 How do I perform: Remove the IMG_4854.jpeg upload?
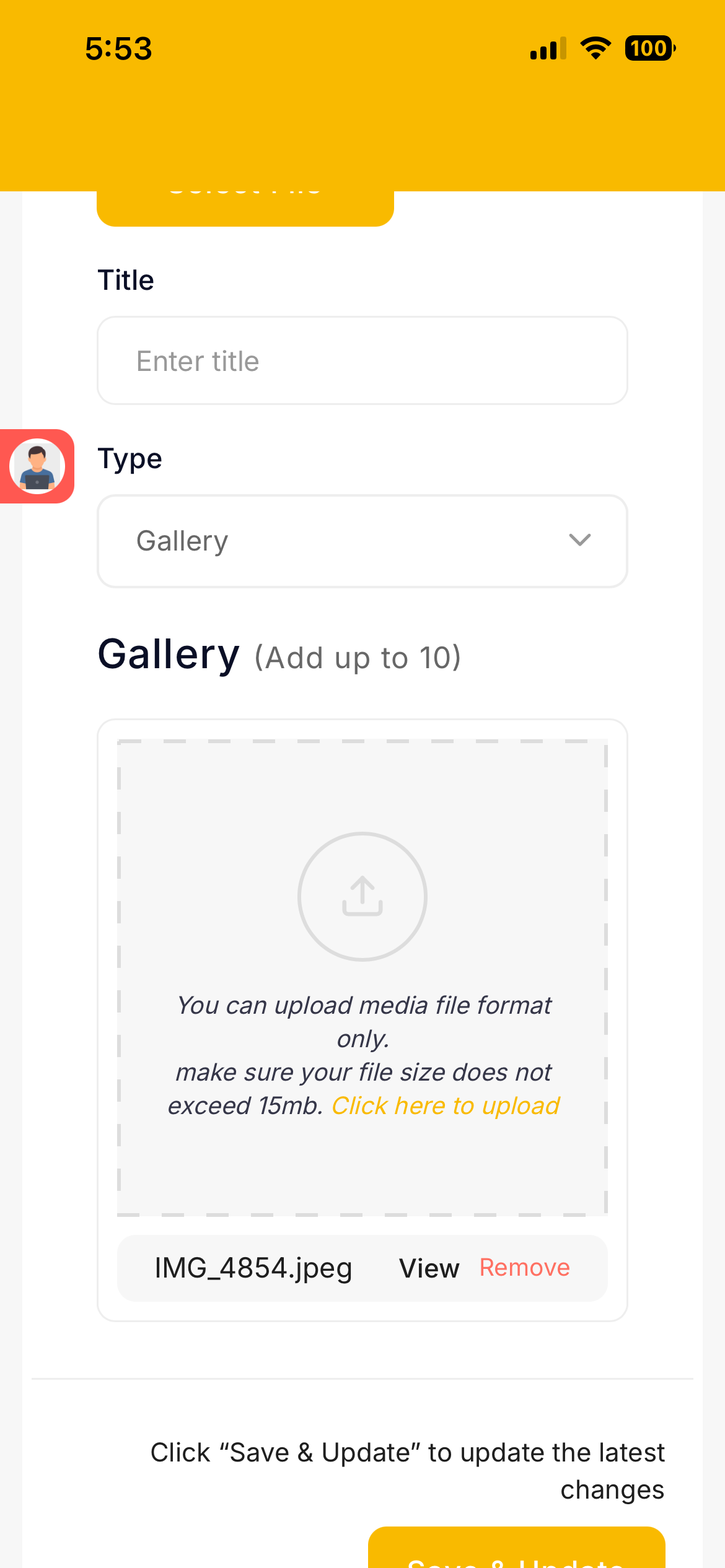(x=524, y=1268)
